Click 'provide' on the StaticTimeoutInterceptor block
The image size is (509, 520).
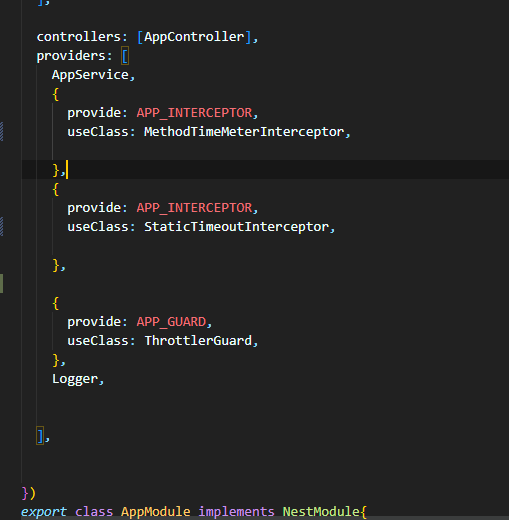click(94, 208)
